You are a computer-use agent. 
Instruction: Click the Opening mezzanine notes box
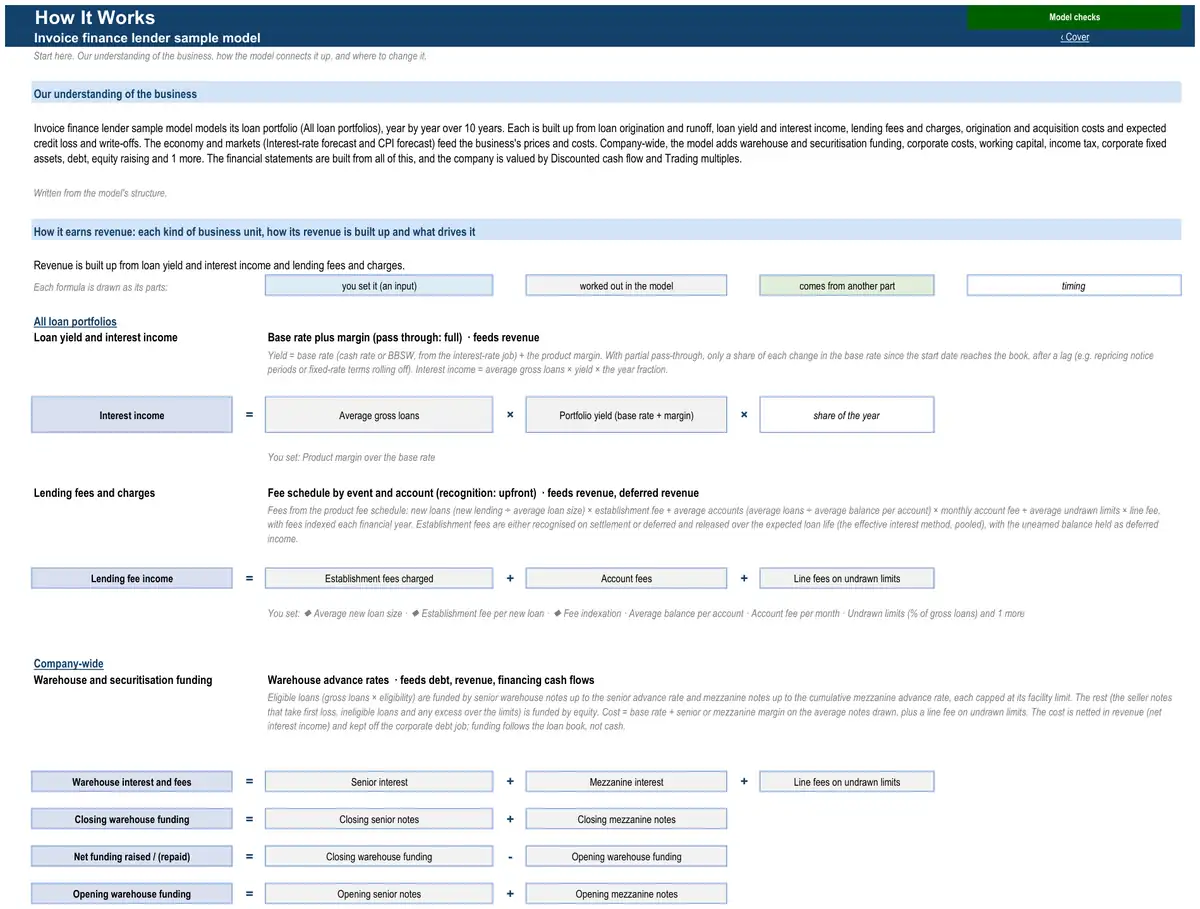coord(626,894)
